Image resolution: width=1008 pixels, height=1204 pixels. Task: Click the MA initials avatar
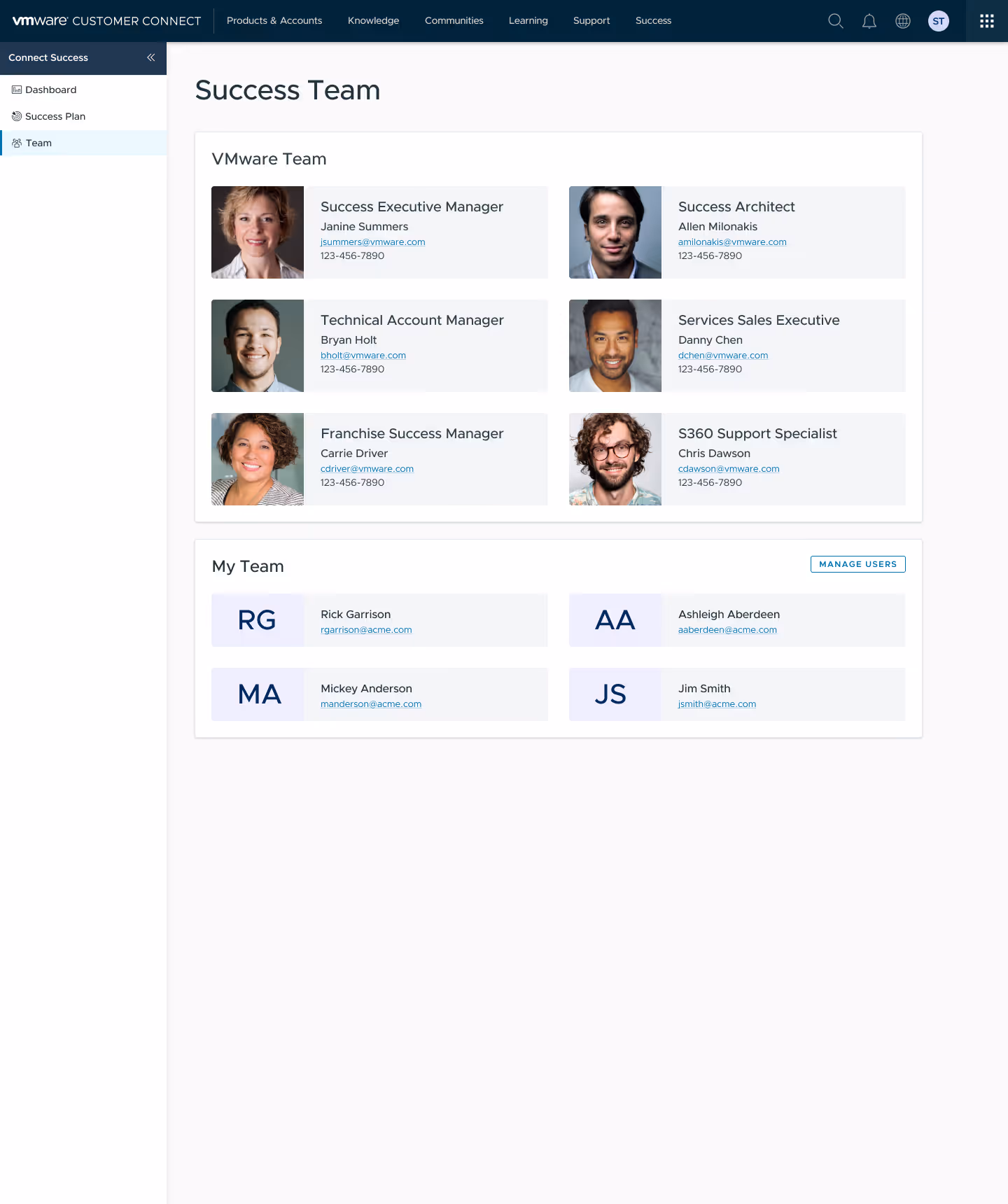tap(258, 694)
